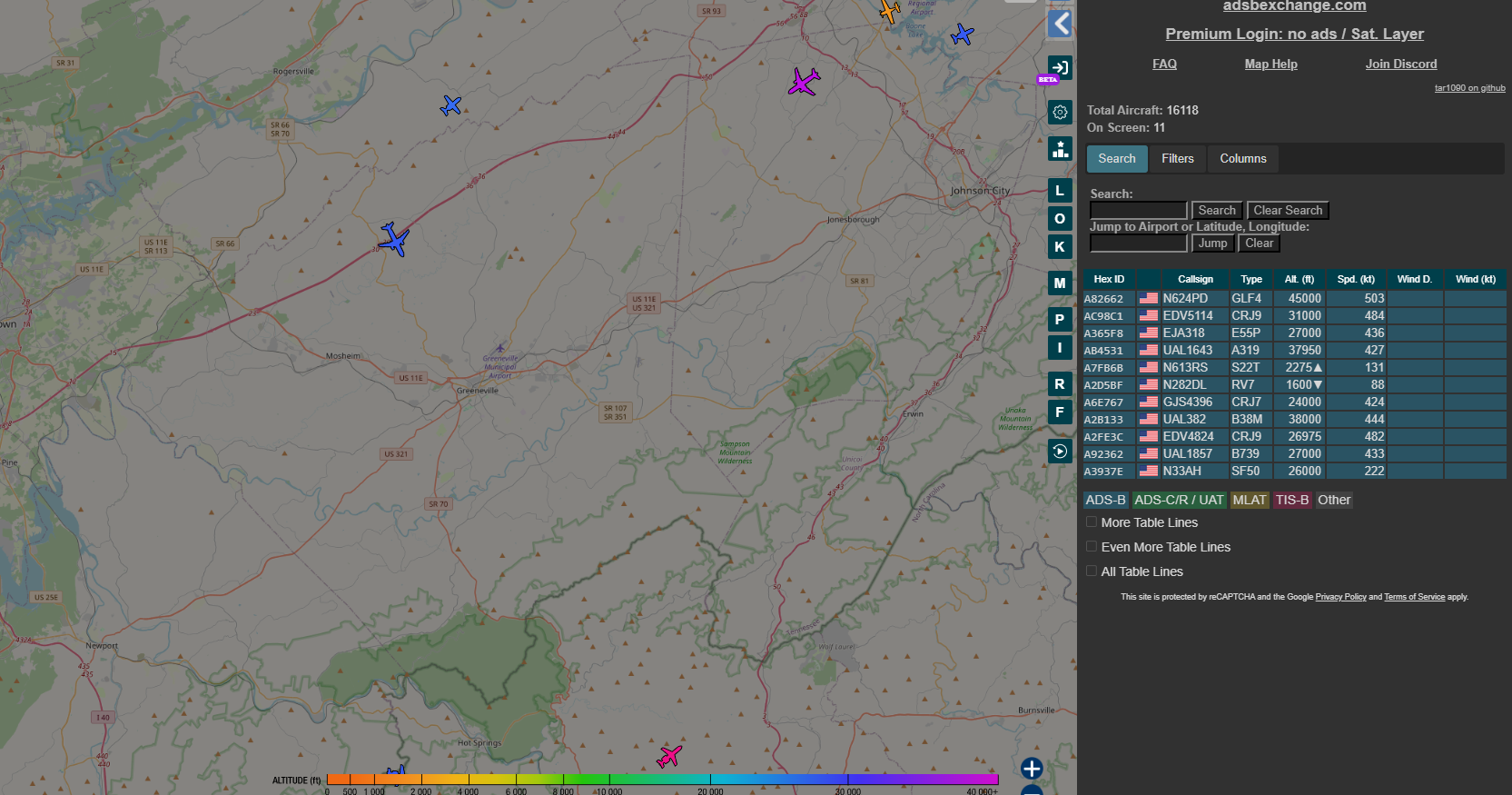This screenshot has height=795, width=1512.
Task: Sort table by Alt. (ft) column header
Action: (1300, 279)
